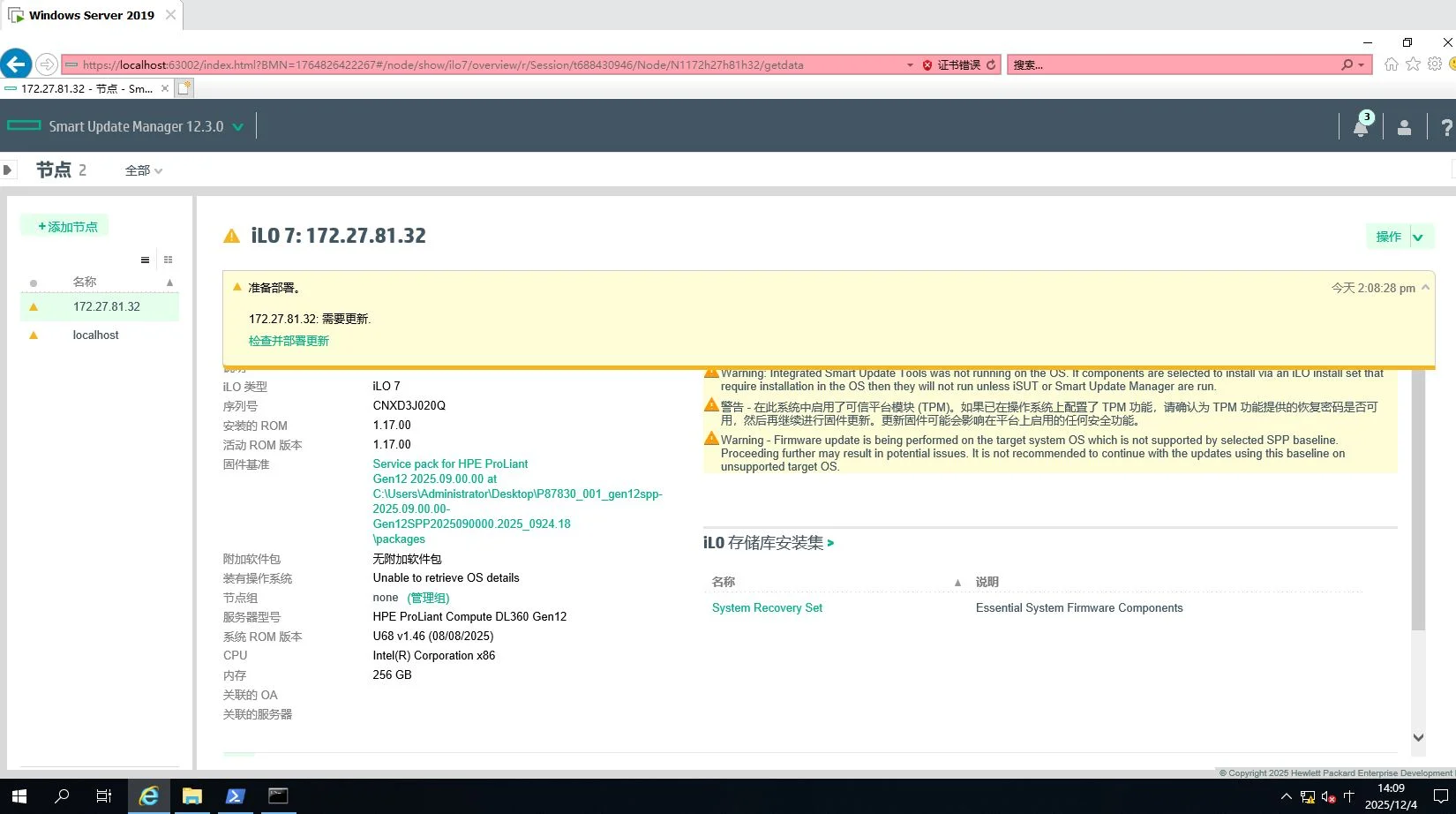Open Windows taskbar search

coord(62,796)
